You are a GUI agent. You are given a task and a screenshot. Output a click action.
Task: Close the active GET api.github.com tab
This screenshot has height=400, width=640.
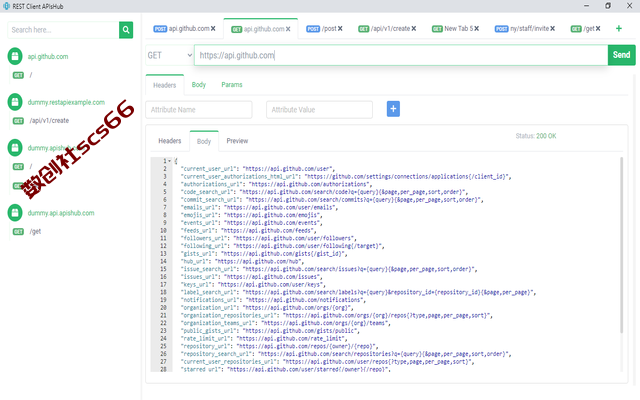pyautogui.click(x=288, y=29)
